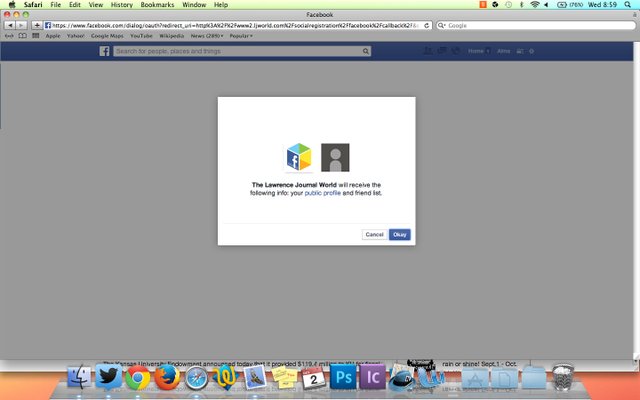
Task: Open Preview from the dock
Action: coord(255,377)
